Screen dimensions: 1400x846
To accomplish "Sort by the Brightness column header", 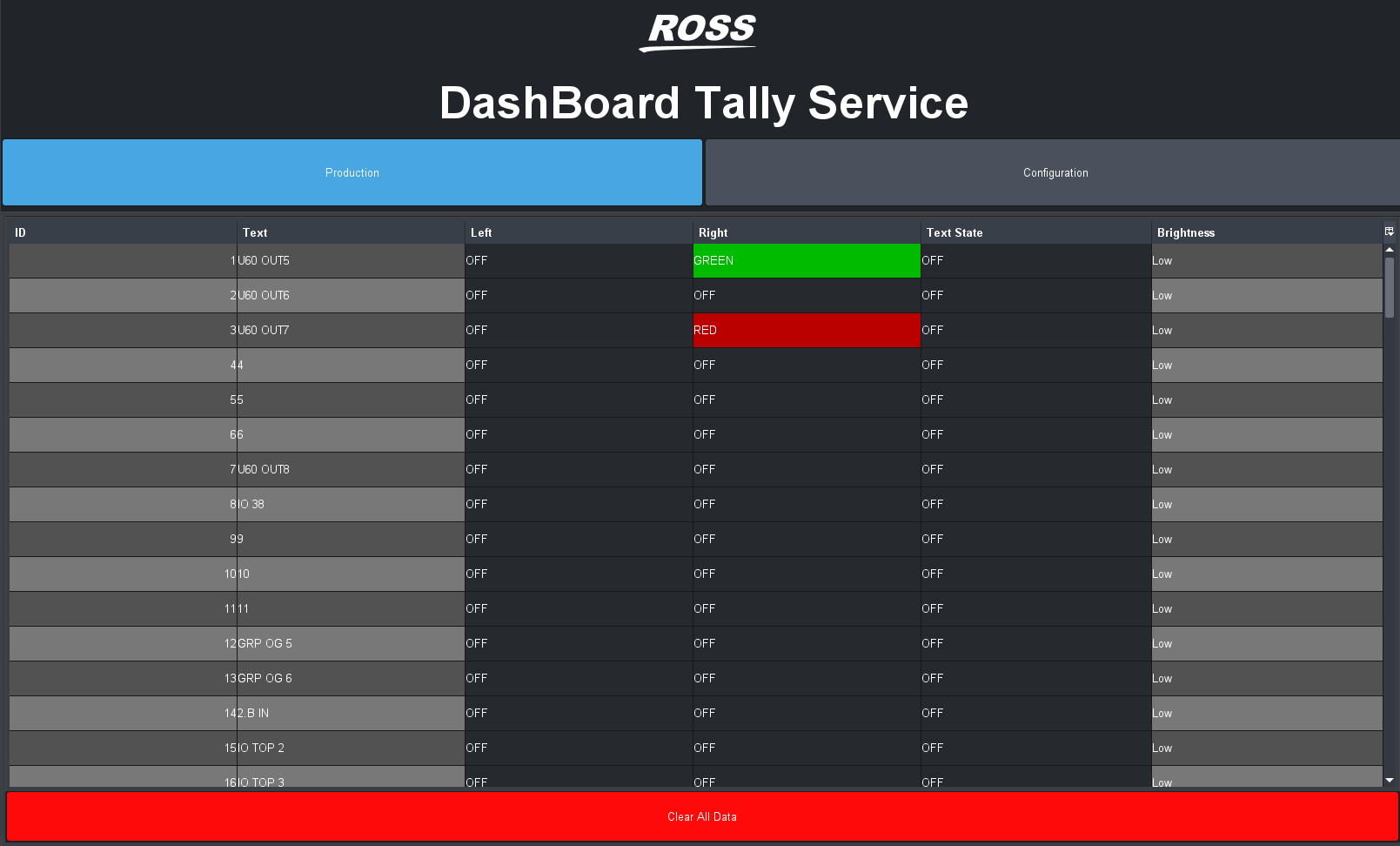I will tap(1267, 232).
